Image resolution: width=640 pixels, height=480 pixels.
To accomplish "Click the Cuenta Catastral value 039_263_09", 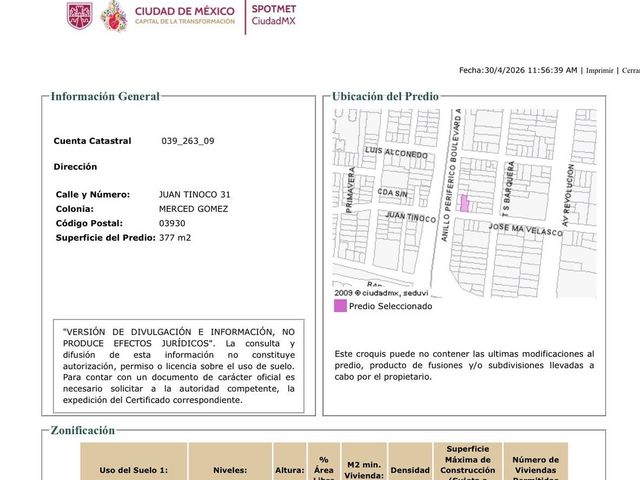I will coord(188,141).
